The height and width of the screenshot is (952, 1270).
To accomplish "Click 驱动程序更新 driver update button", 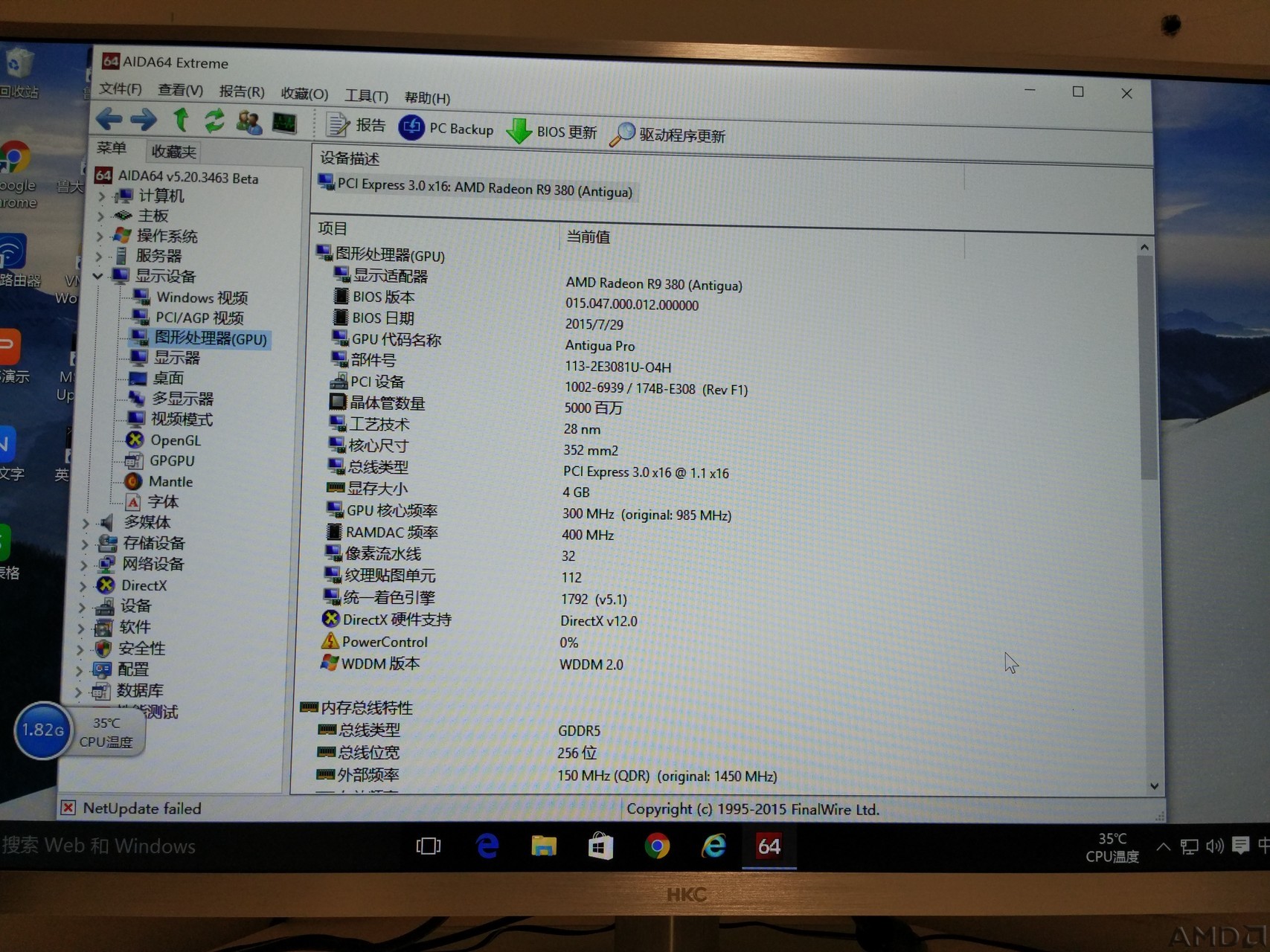I will 667,135.
